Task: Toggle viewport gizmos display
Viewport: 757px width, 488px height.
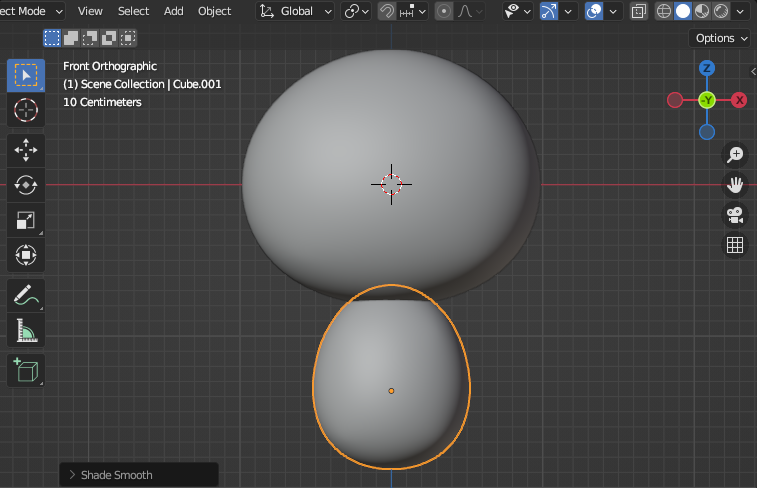Action: click(548, 11)
